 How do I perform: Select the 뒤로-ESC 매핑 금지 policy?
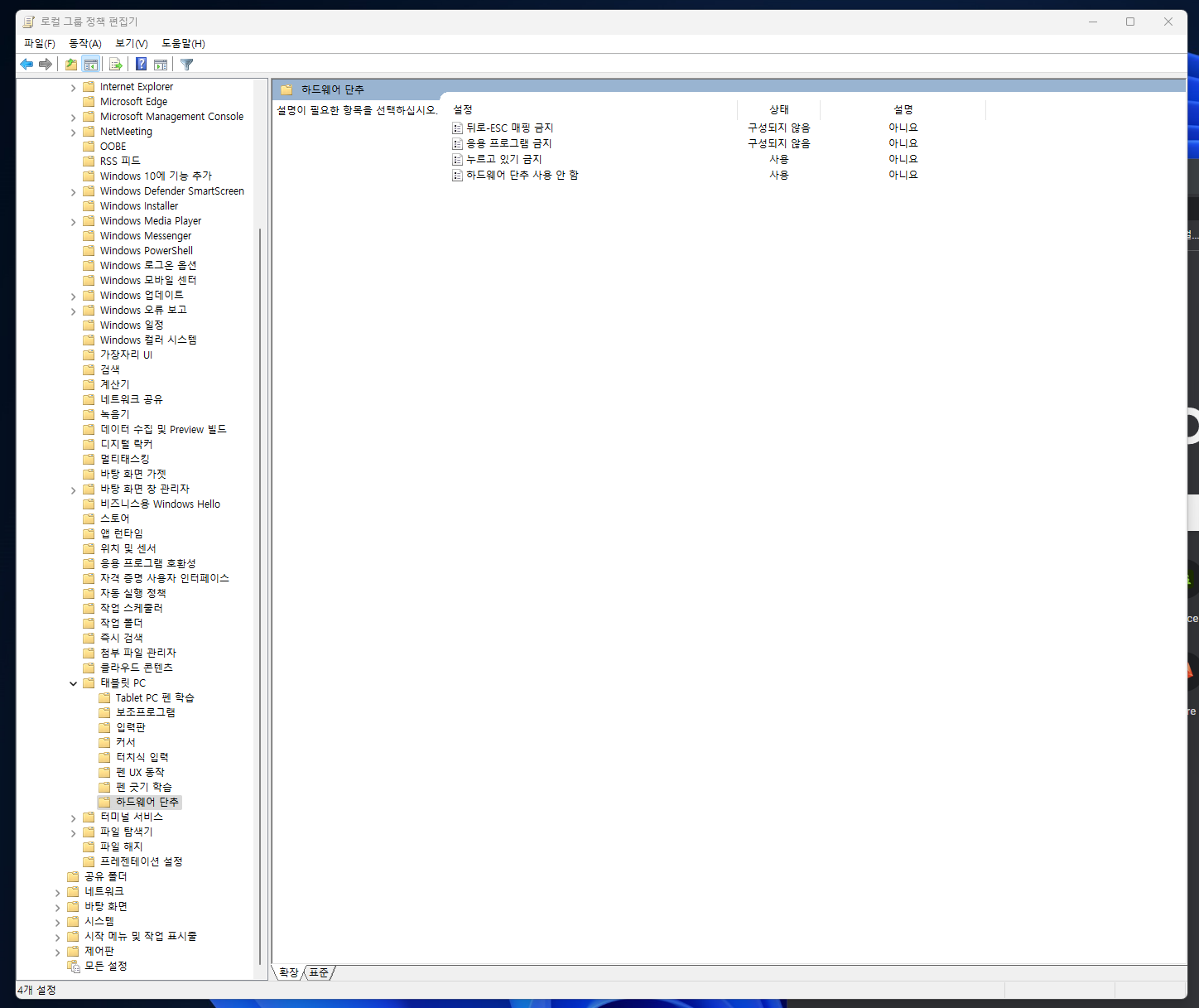coord(509,128)
